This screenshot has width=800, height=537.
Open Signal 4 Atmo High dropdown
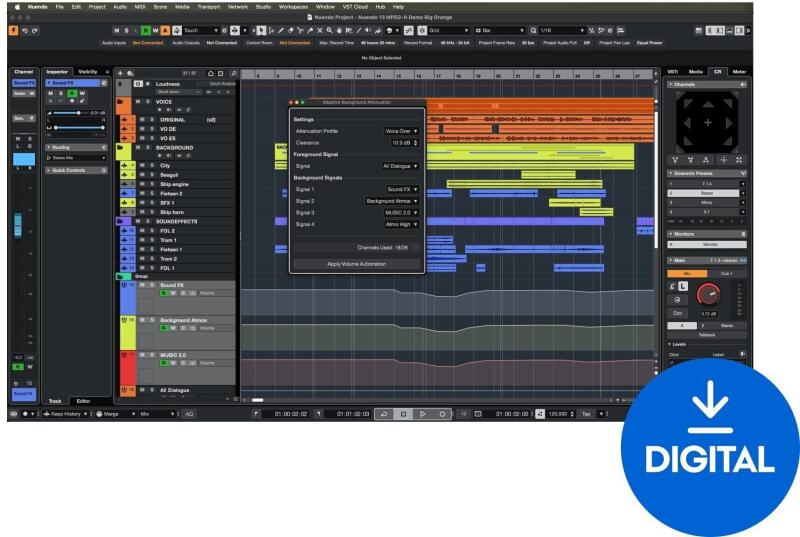pyautogui.click(x=402, y=224)
